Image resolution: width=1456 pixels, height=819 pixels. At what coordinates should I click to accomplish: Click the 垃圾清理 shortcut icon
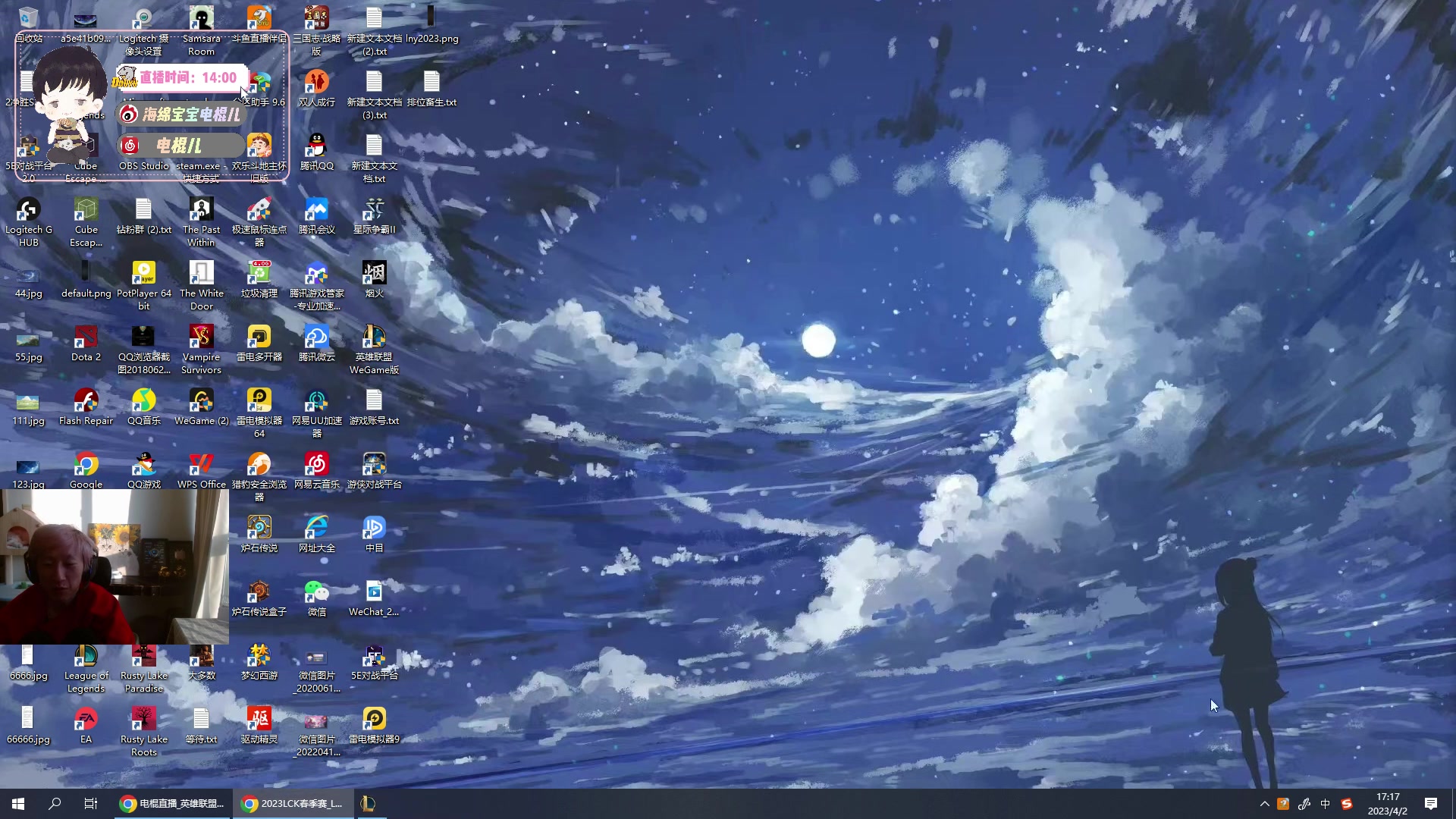pos(259,279)
